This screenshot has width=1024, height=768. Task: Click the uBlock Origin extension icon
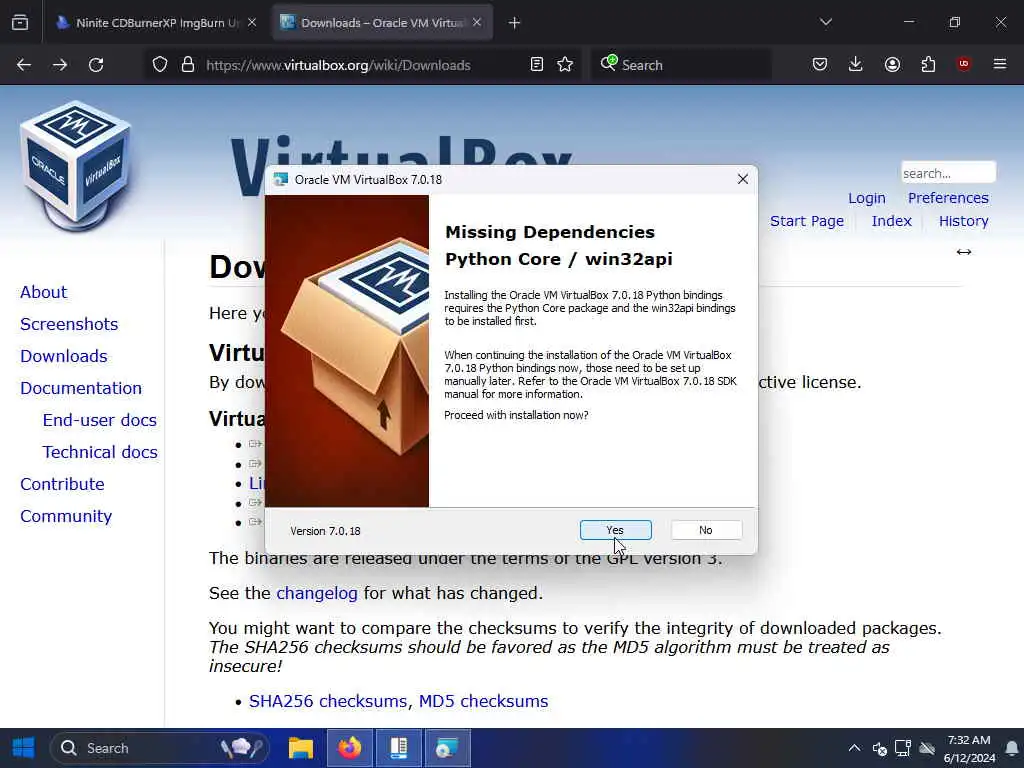pyautogui.click(x=964, y=64)
